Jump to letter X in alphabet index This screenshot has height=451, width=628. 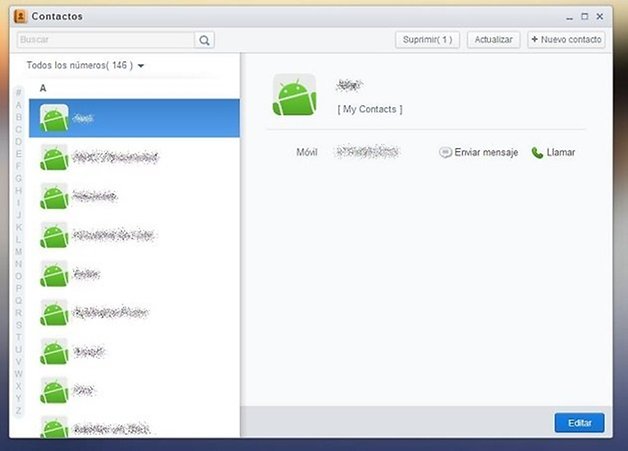(x=18, y=386)
